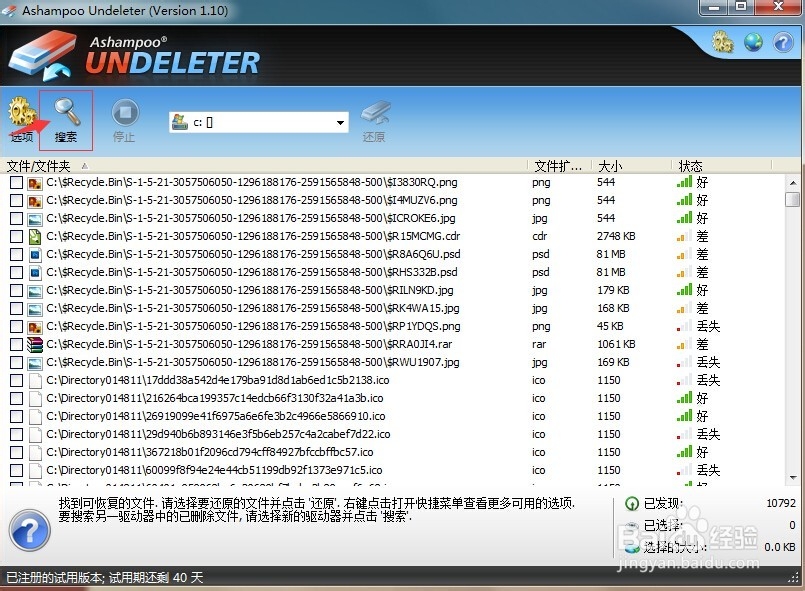This screenshot has height=591, width=805.
Task: Click signal status icon for $ICROKE6.jpg
Action: [684, 218]
